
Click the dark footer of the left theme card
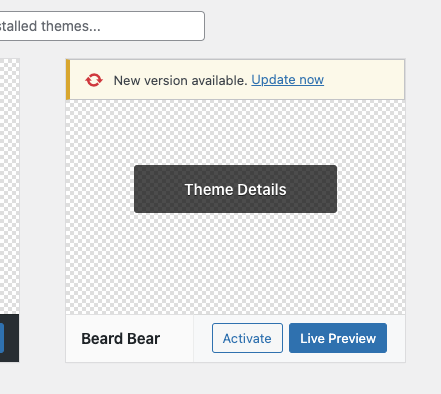11,338
